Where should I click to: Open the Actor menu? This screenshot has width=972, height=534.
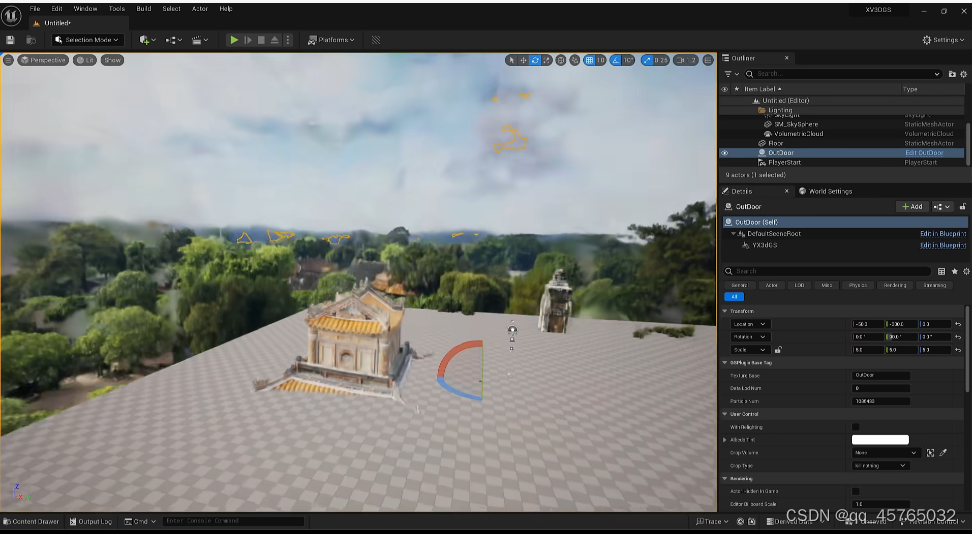[x=200, y=9]
